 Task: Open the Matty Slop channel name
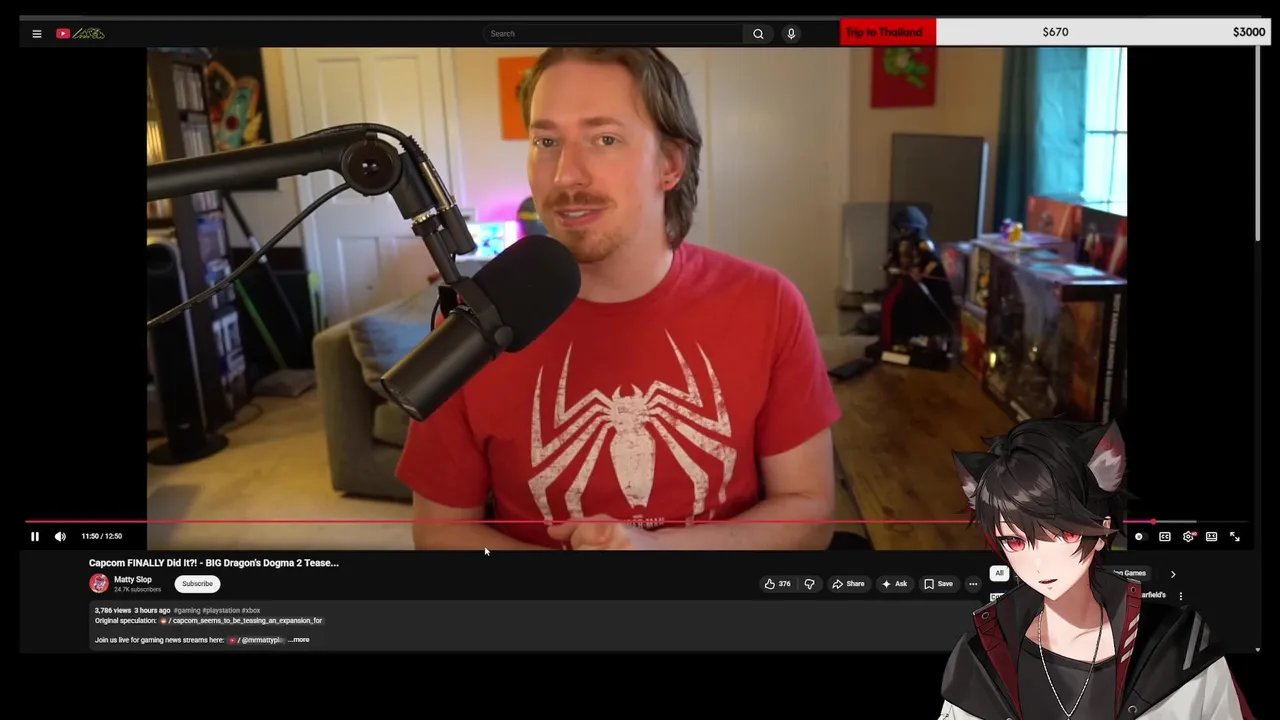pos(133,580)
